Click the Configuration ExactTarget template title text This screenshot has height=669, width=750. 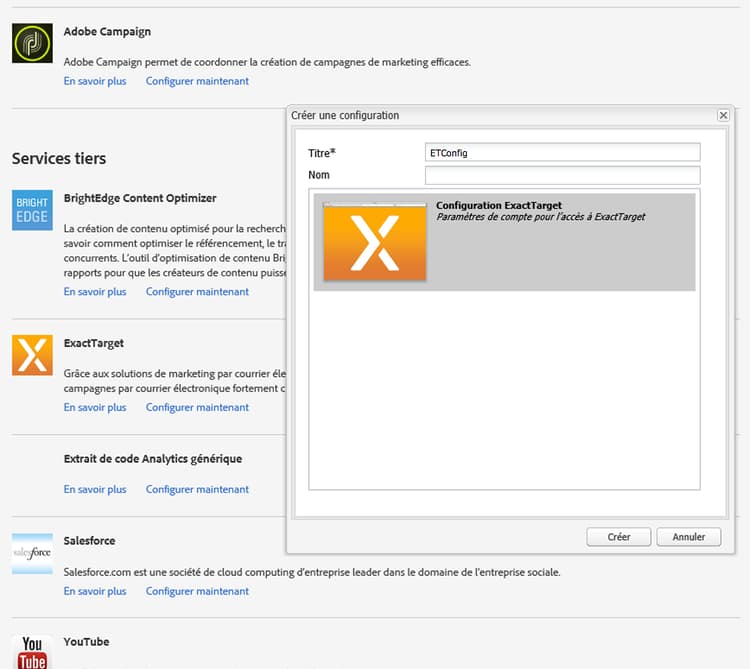pyautogui.click(x=499, y=206)
